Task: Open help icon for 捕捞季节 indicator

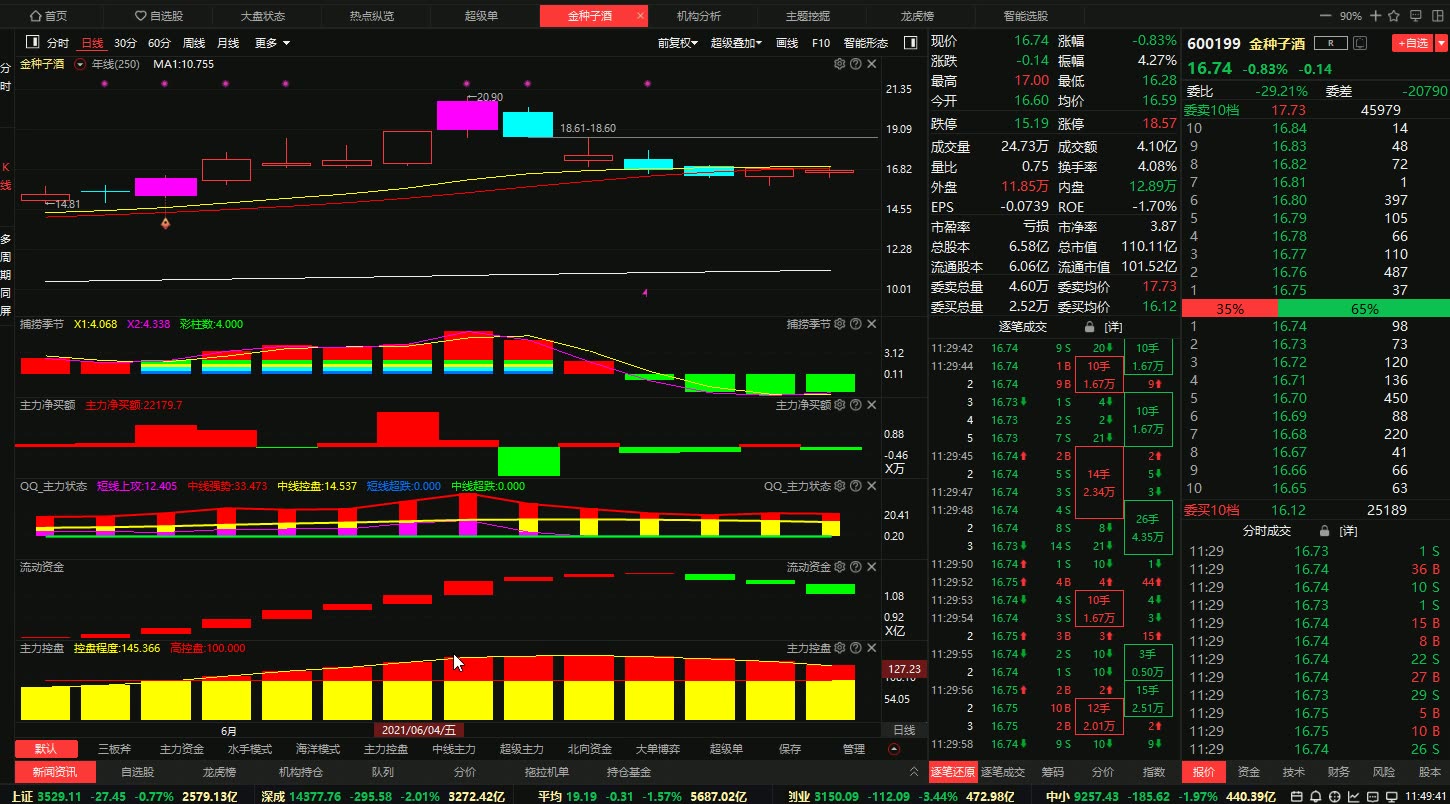Action: (856, 324)
